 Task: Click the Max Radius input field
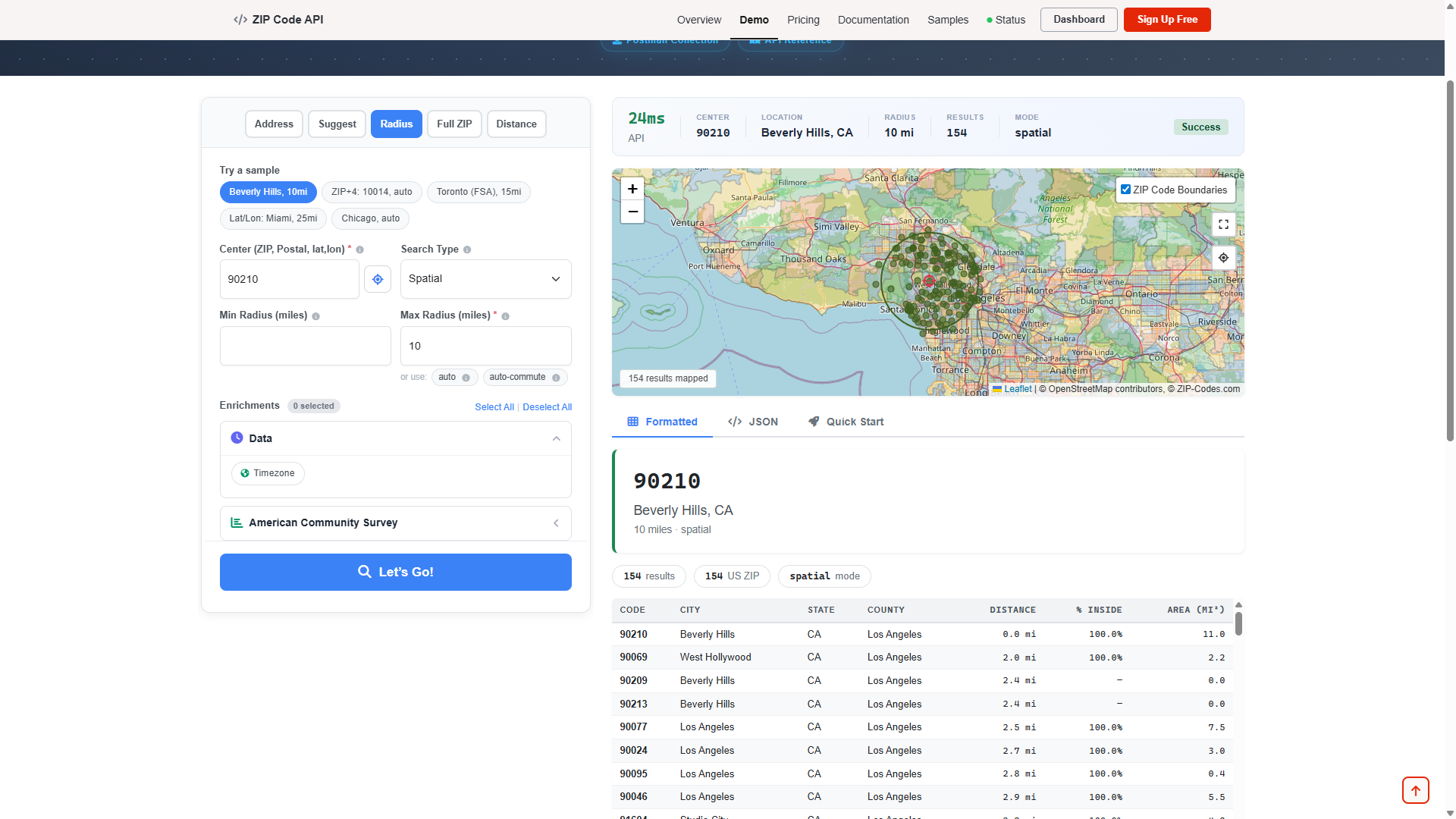(485, 346)
